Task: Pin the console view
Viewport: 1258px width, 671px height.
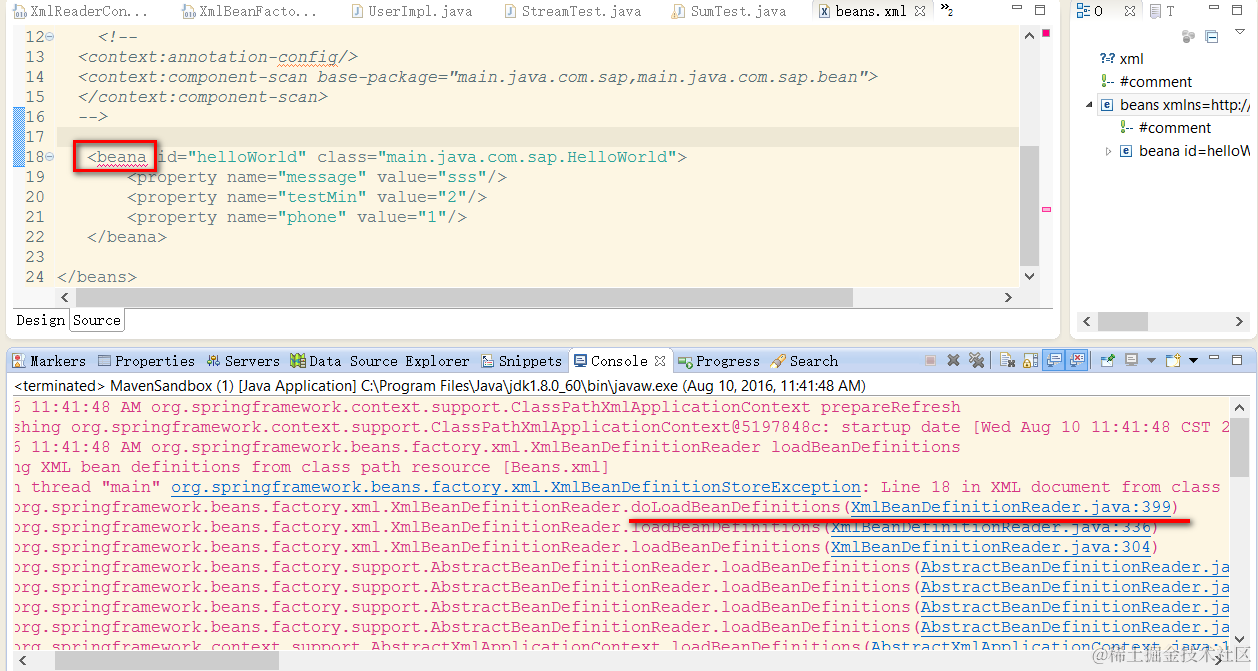Action: pyautogui.click(x=1108, y=361)
